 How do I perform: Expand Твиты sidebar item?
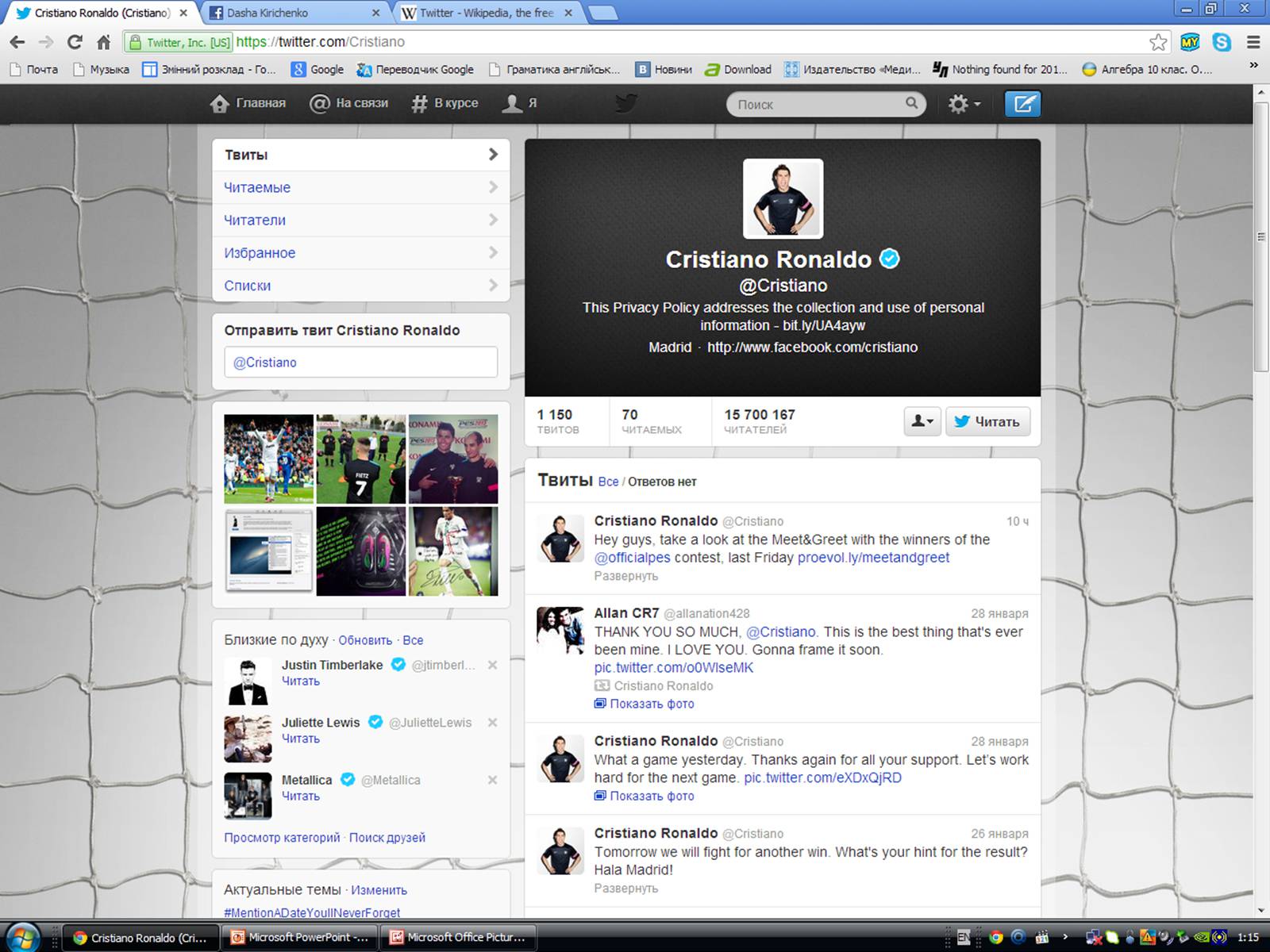coord(361,155)
